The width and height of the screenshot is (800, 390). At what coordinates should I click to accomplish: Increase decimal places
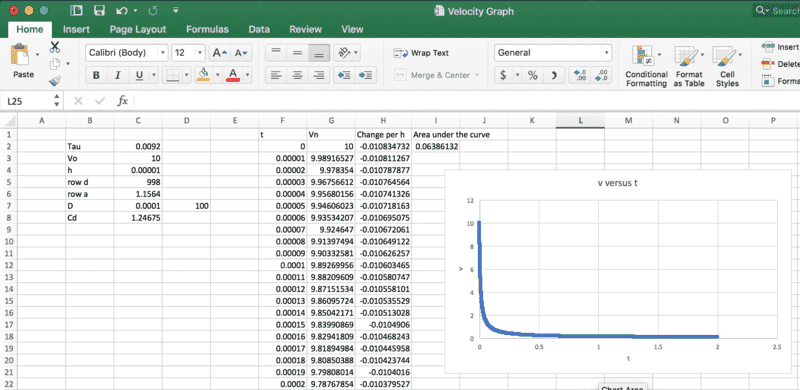[x=581, y=76]
